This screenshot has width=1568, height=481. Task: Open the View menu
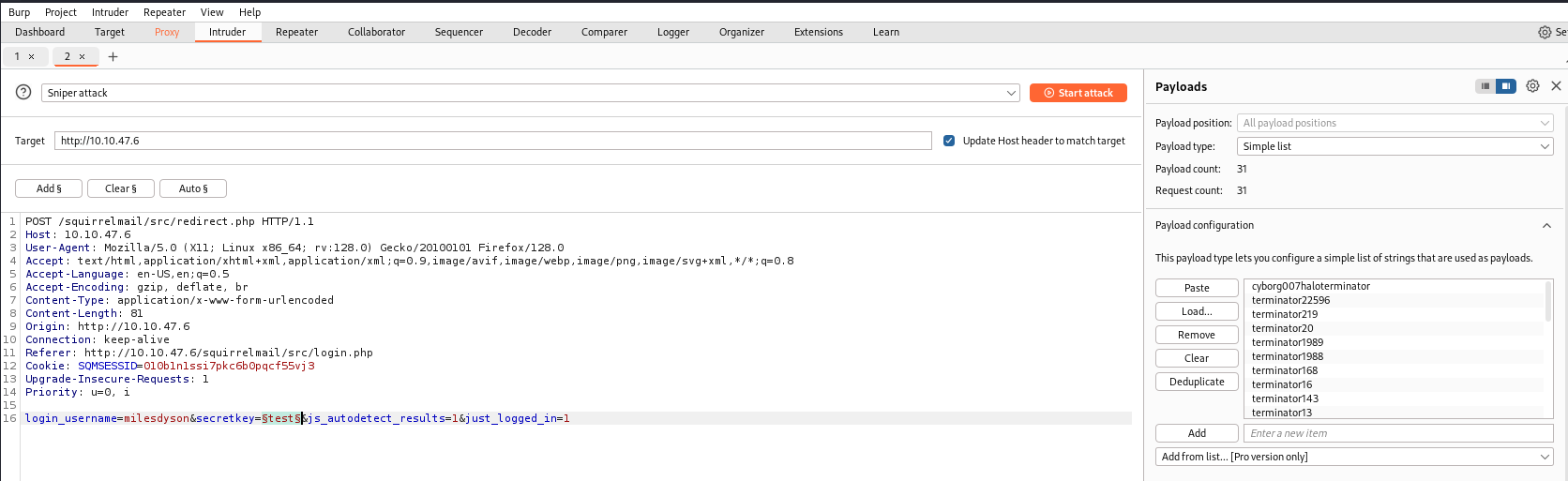[x=212, y=12]
